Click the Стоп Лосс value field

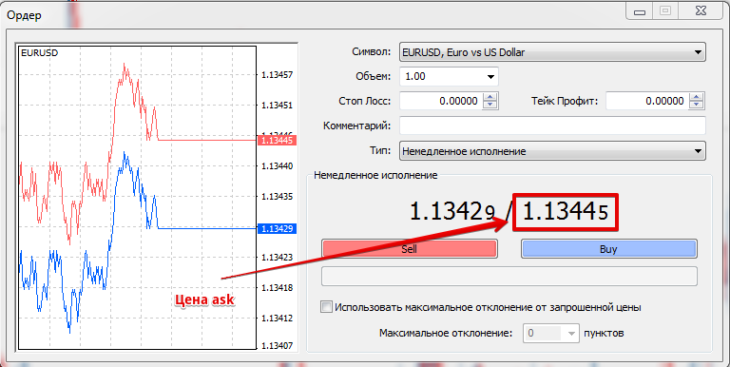click(x=441, y=101)
